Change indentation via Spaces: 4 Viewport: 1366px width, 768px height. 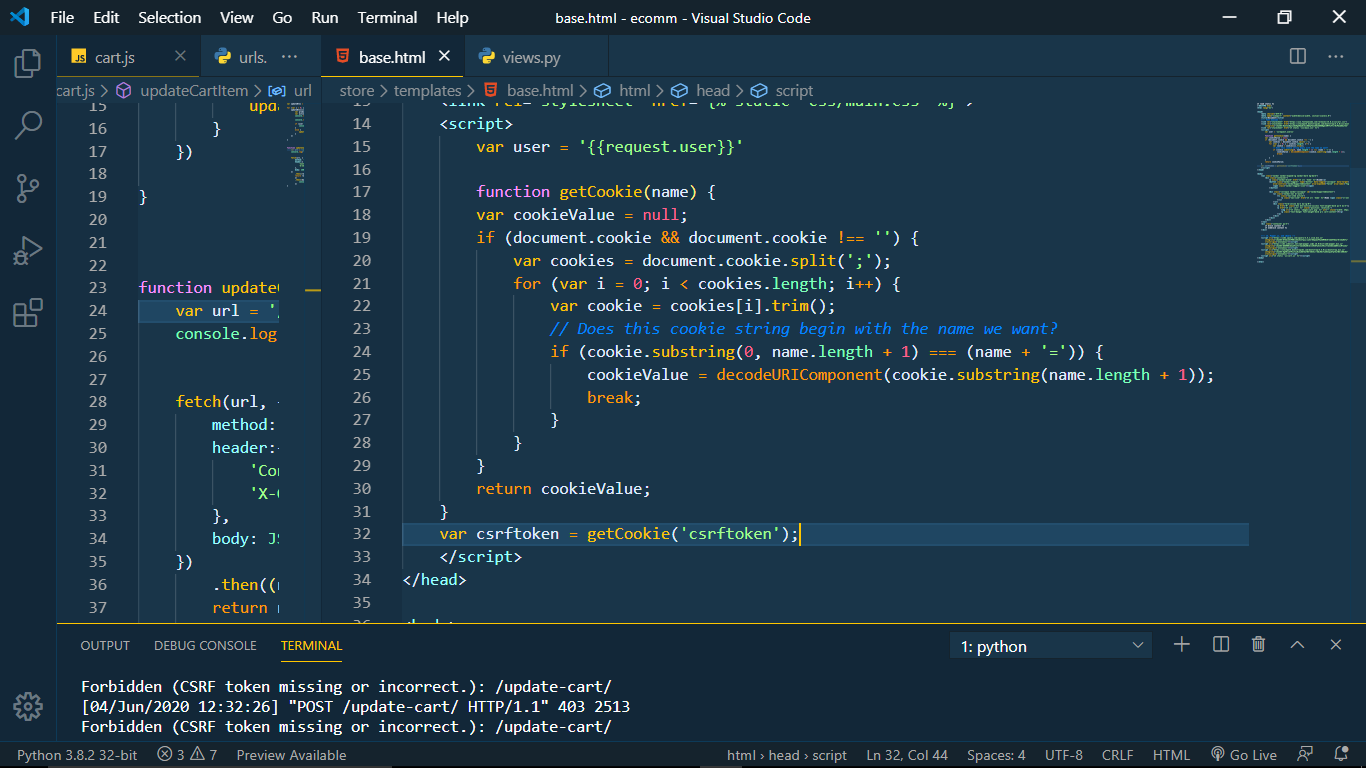tap(996, 755)
